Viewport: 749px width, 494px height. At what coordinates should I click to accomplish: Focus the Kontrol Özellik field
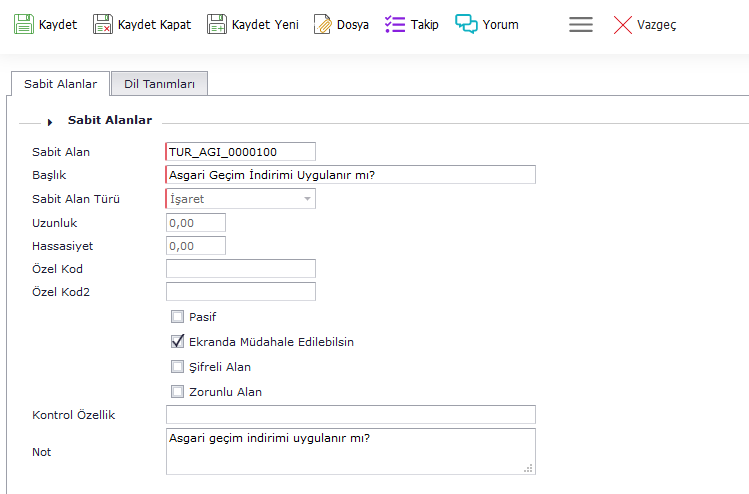point(350,414)
